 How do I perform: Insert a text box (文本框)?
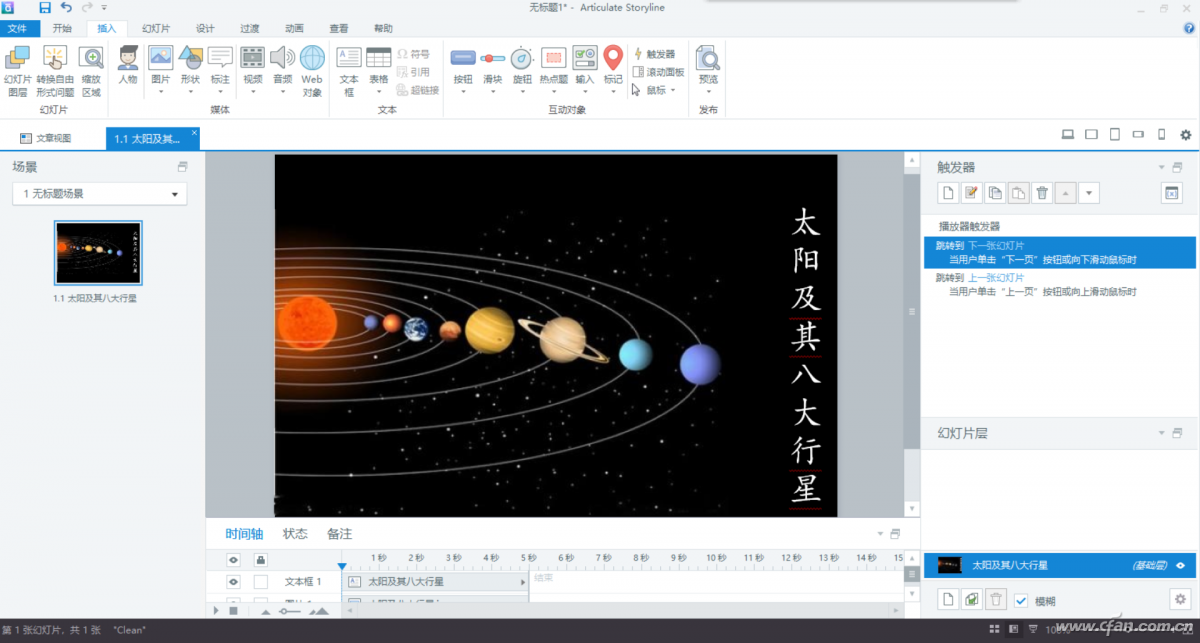click(349, 70)
